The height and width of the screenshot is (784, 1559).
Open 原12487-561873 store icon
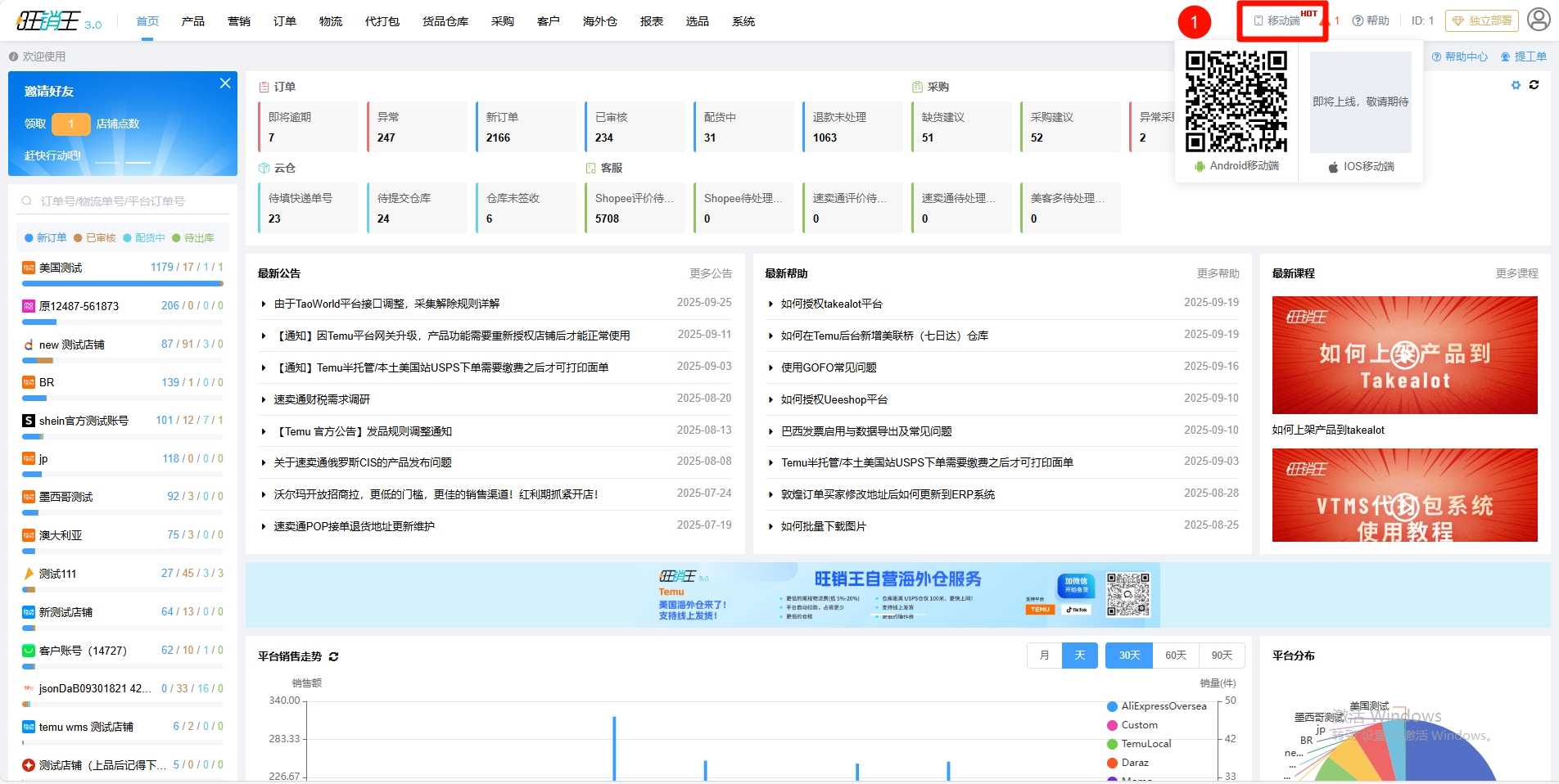pos(29,306)
